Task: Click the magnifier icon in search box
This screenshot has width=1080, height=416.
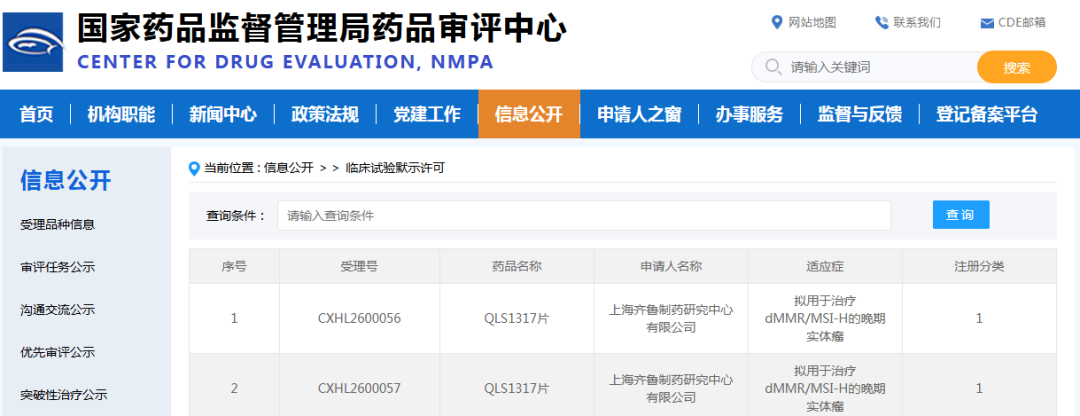Action: [x=772, y=67]
